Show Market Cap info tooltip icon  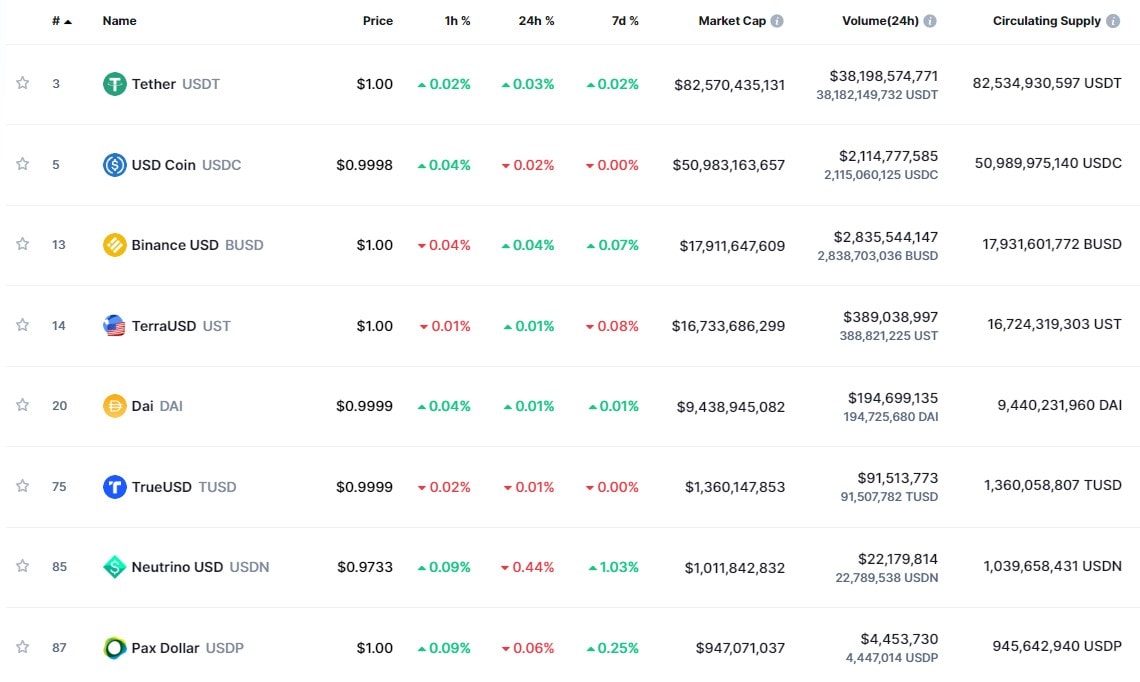click(777, 21)
